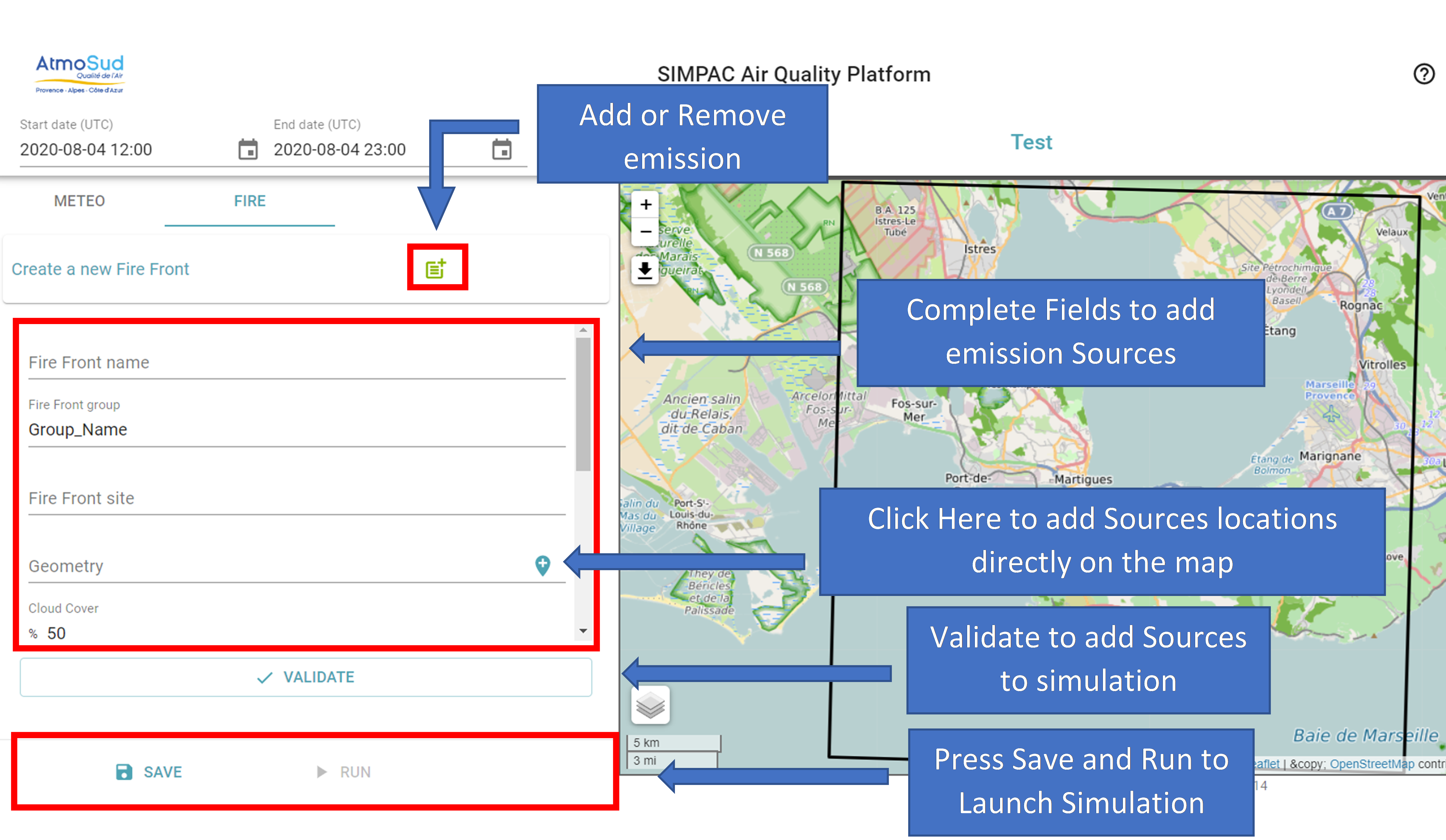This screenshot has height=840, width=1446.
Task: Click the Martigues label on the map
Action: 1083,479
